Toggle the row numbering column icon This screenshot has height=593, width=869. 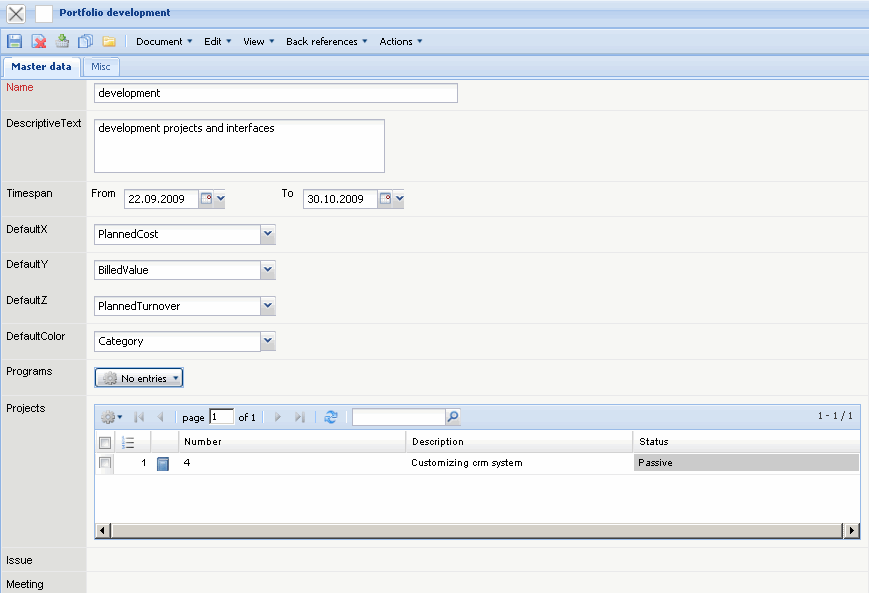tap(128, 442)
